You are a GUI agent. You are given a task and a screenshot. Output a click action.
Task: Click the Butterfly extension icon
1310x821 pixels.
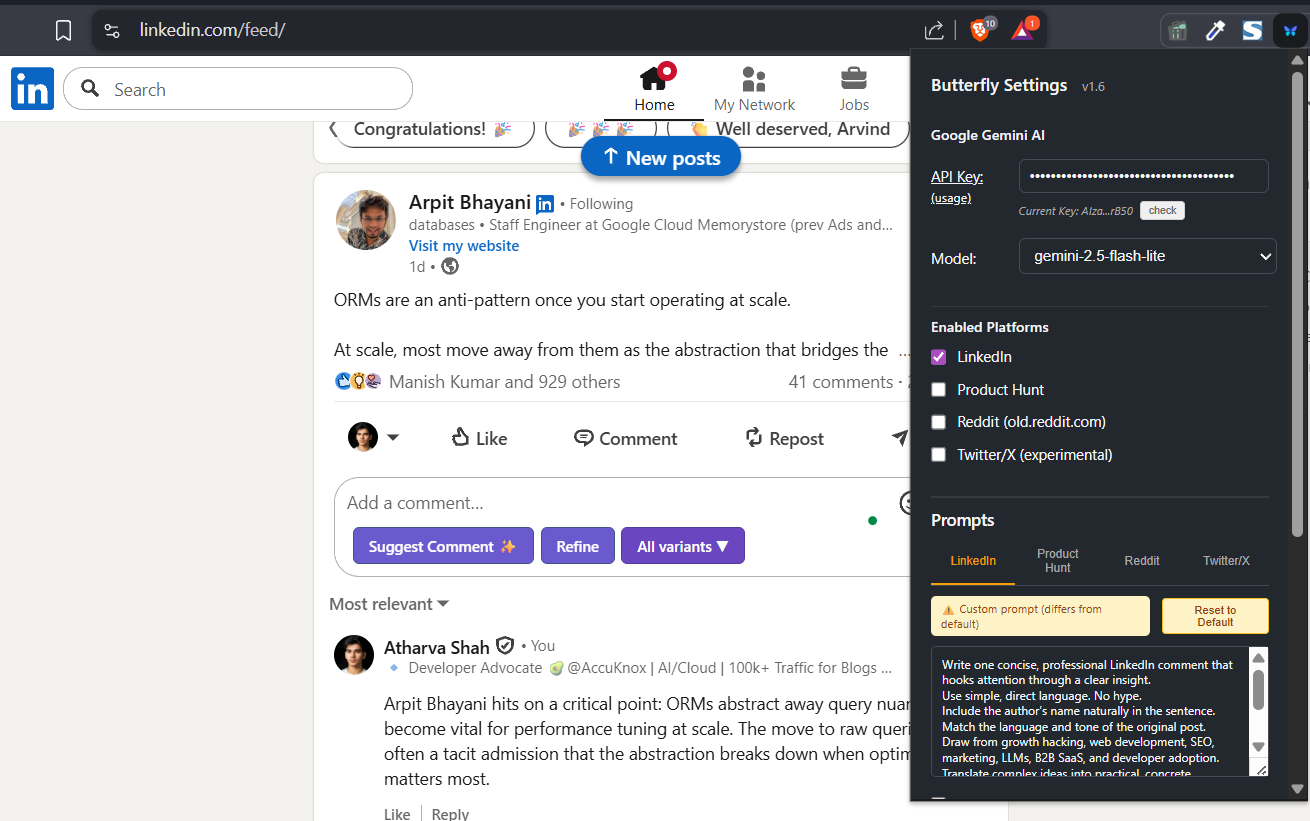click(x=1290, y=31)
